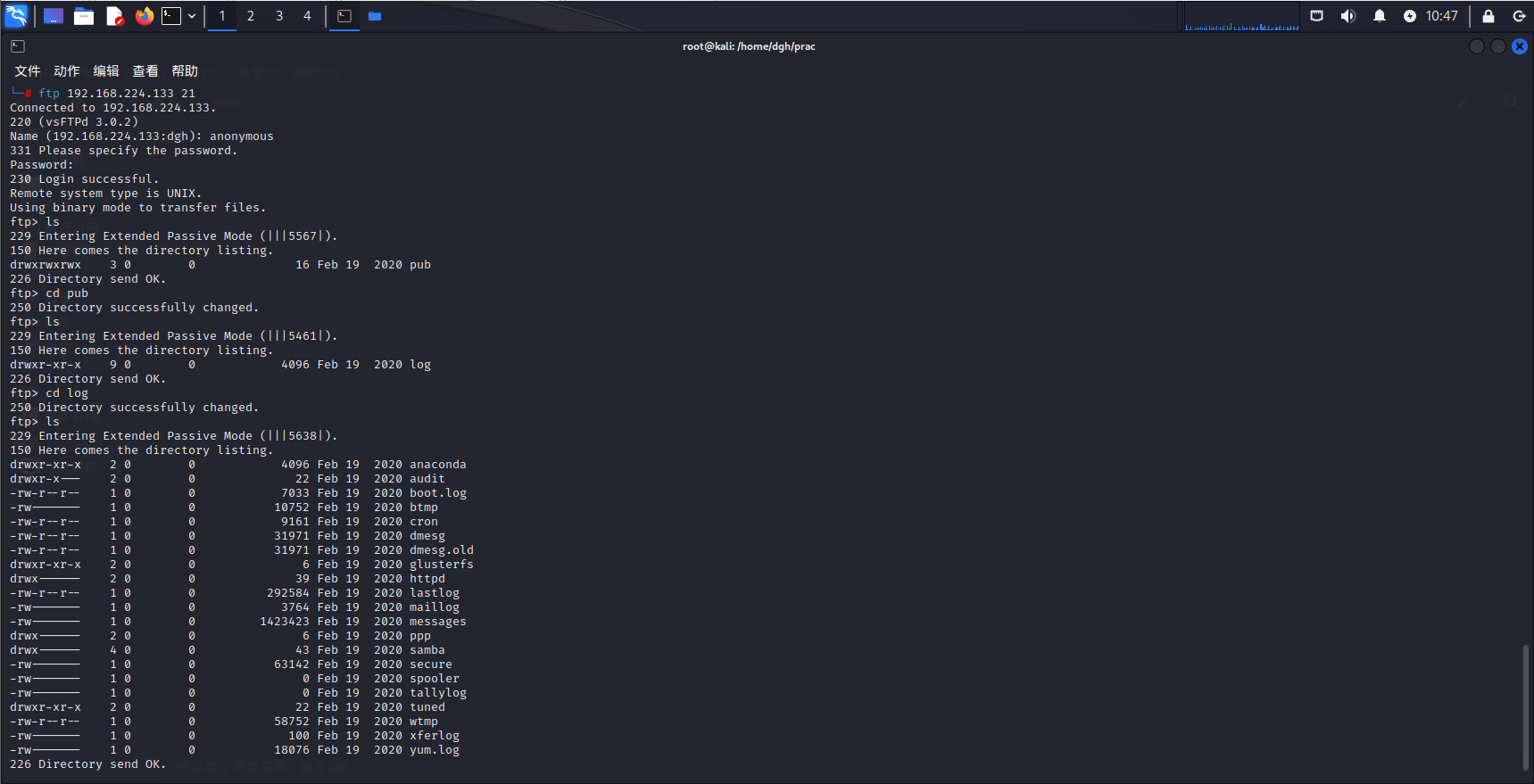Switch to workspace 4

(x=308, y=16)
